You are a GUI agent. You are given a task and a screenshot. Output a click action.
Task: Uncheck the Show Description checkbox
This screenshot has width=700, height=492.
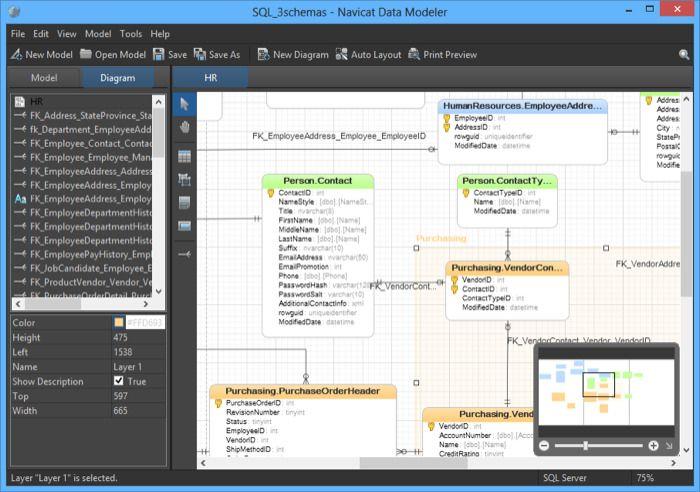[x=119, y=381]
